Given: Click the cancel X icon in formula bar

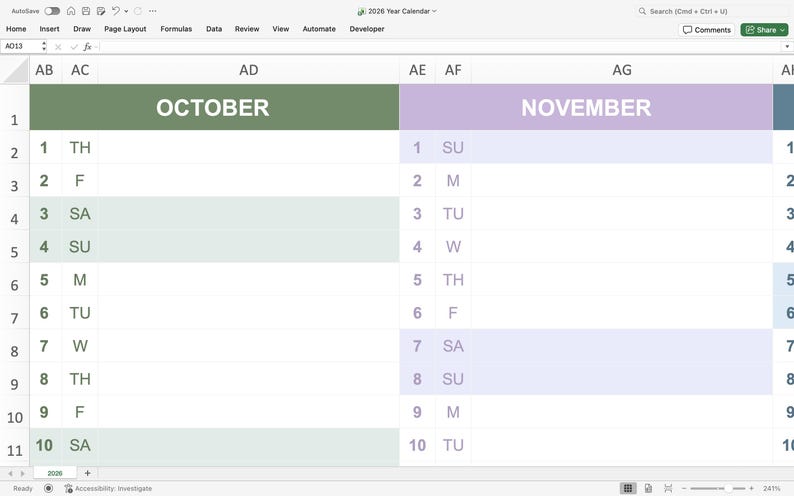Looking at the screenshot, I should tap(58, 47).
